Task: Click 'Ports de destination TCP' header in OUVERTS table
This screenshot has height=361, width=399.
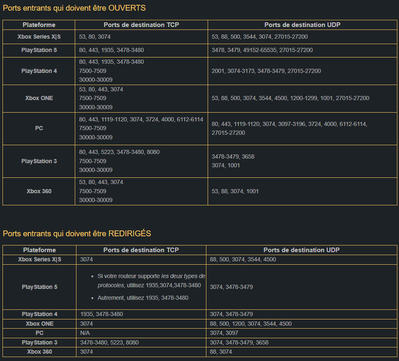Action: tap(141, 25)
